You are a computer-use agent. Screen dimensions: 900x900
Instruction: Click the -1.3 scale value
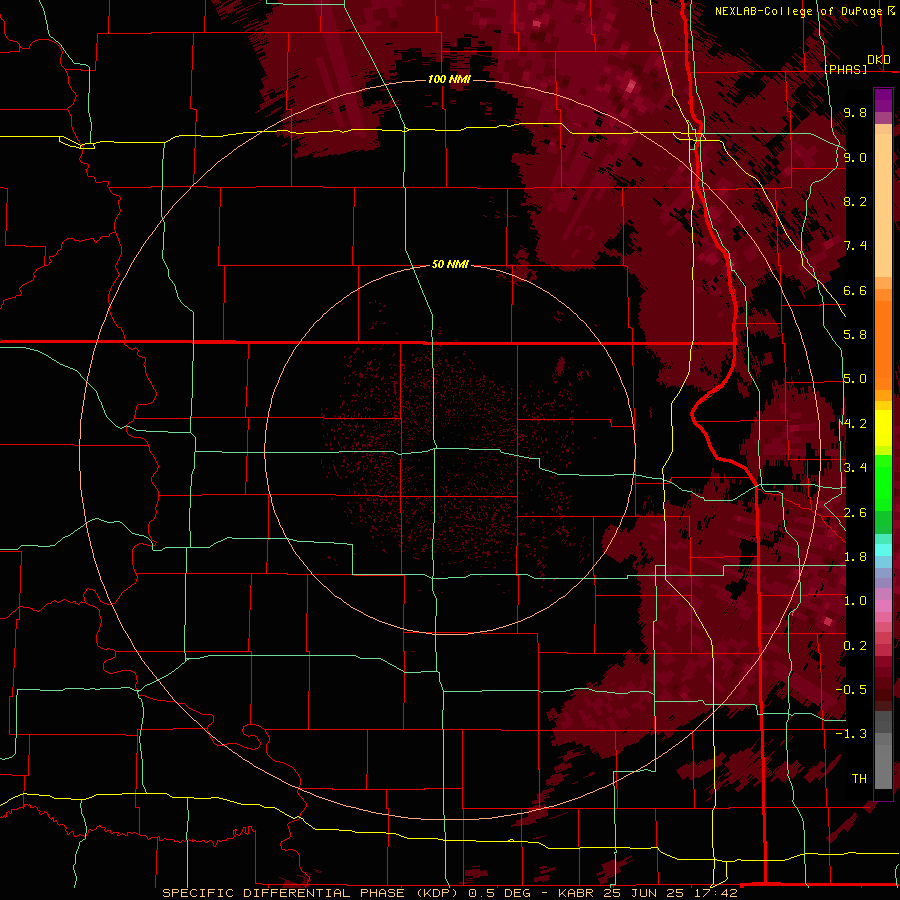coord(851,734)
